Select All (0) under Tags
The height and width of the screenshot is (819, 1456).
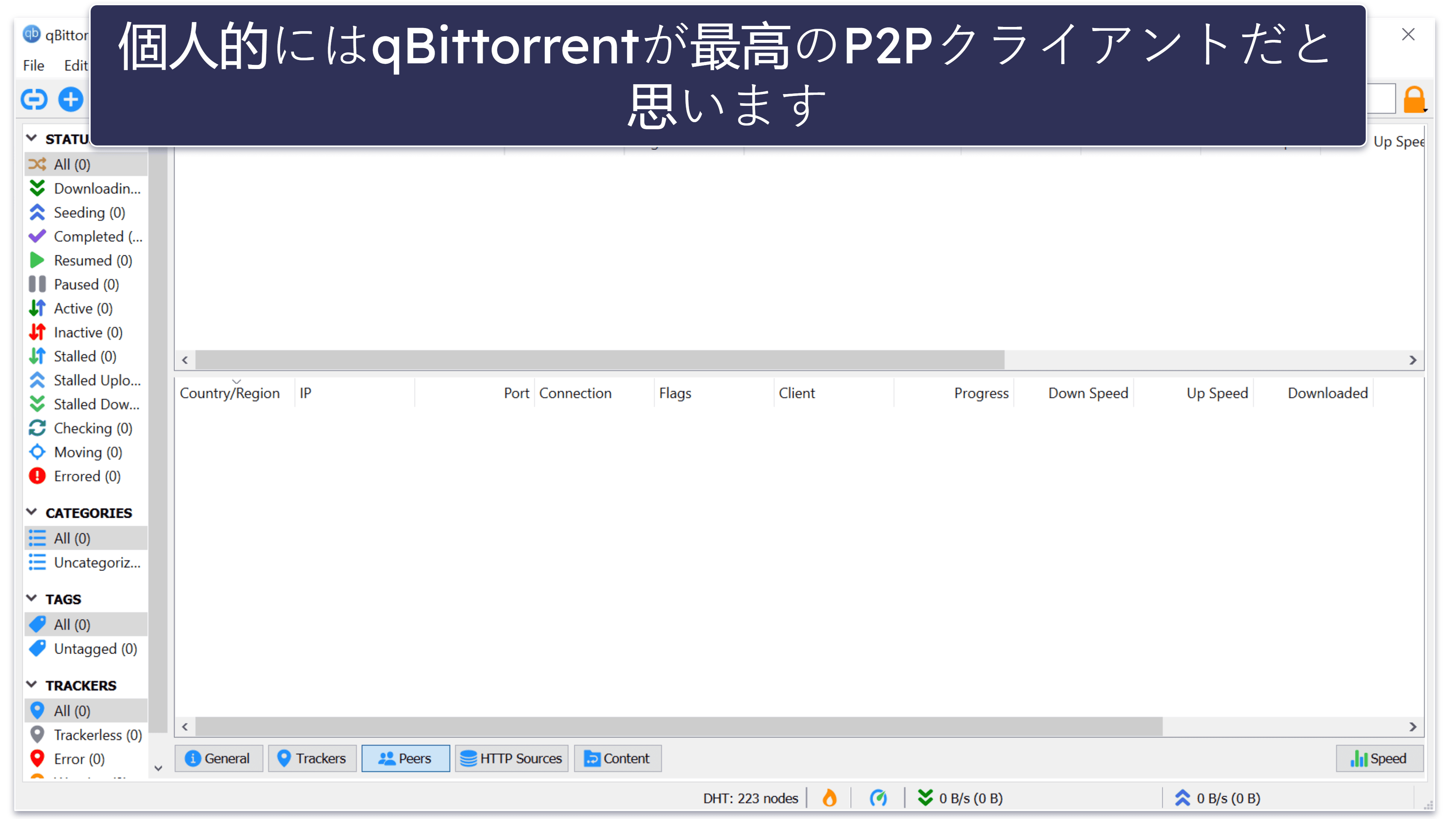86,624
